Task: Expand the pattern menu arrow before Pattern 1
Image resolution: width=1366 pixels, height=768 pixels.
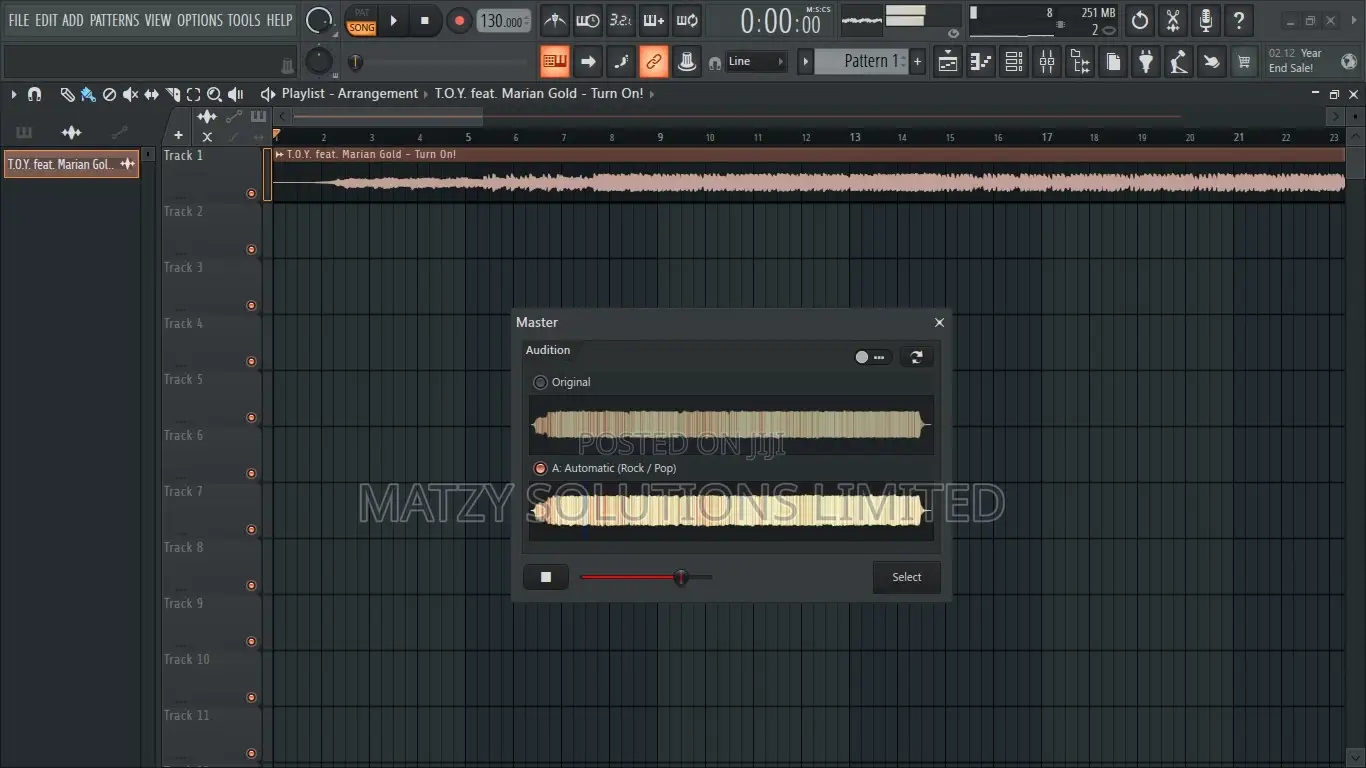Action: (x=805, y=62)
